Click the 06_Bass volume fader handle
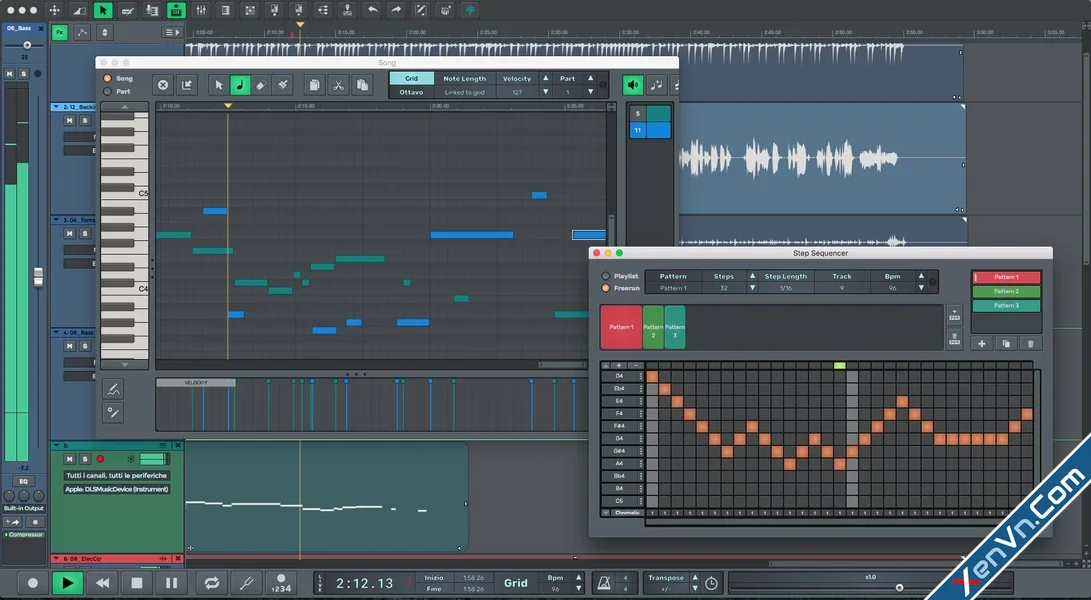1091x600 pixels. [38, 277]
